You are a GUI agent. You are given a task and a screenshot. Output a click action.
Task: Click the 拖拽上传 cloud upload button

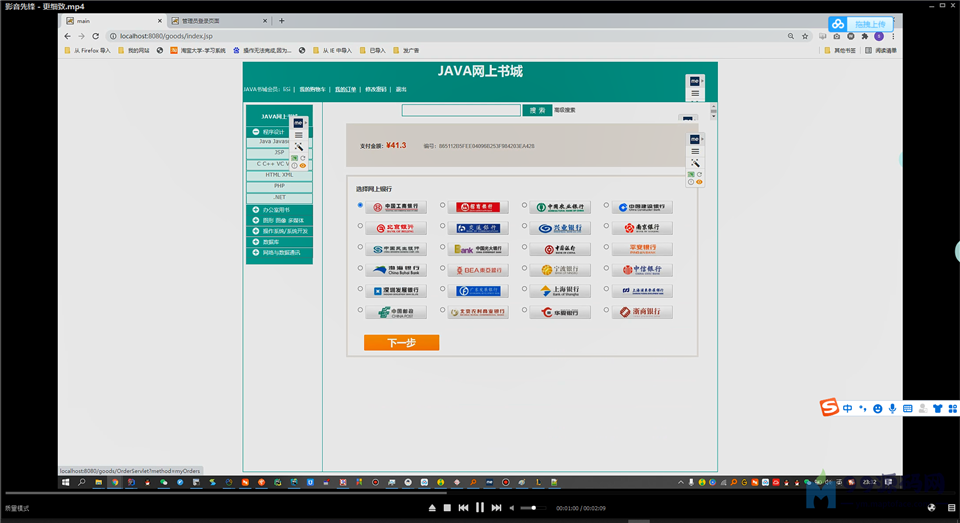click(861, 24)
